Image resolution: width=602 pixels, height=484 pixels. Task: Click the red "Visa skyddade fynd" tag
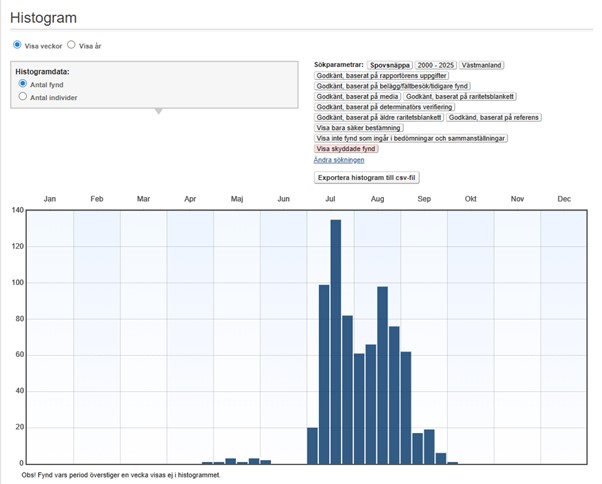pos(346,148)
